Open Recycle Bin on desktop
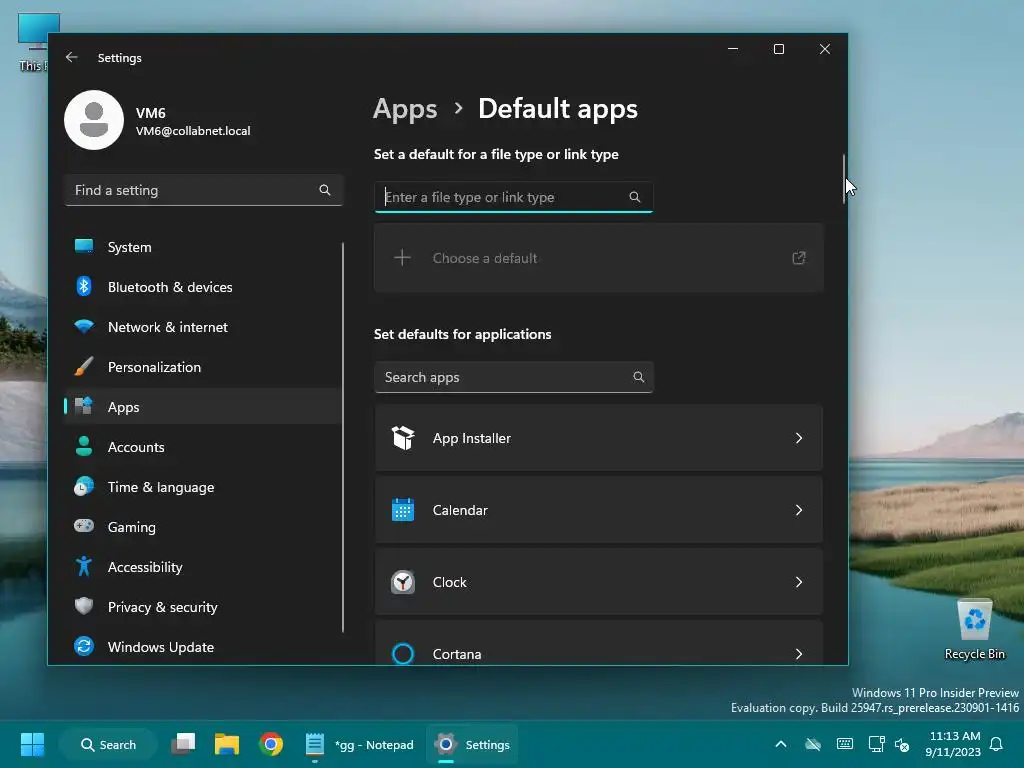This screenshot has width=1024, height=768. [x=974, y=629]
